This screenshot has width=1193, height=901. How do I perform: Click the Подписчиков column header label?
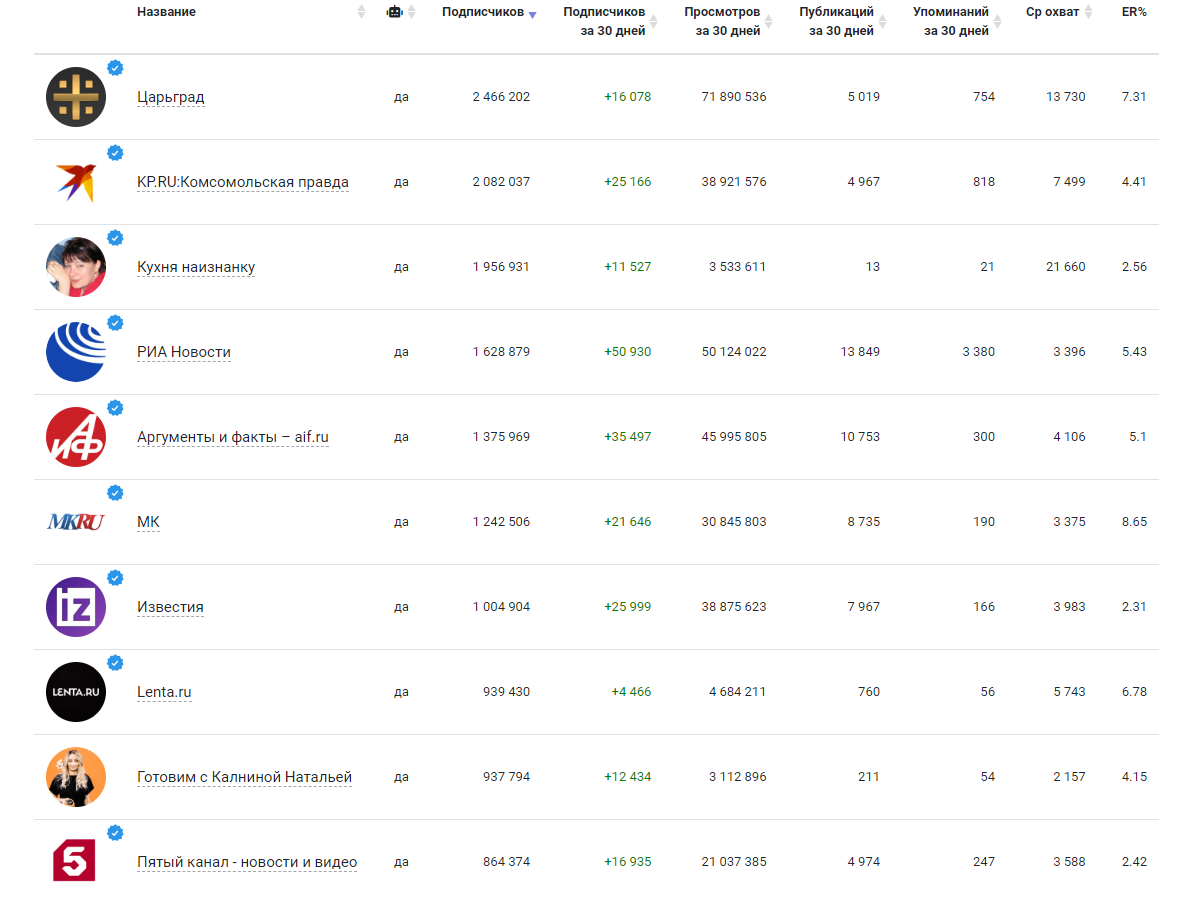(x=482, y=11)
